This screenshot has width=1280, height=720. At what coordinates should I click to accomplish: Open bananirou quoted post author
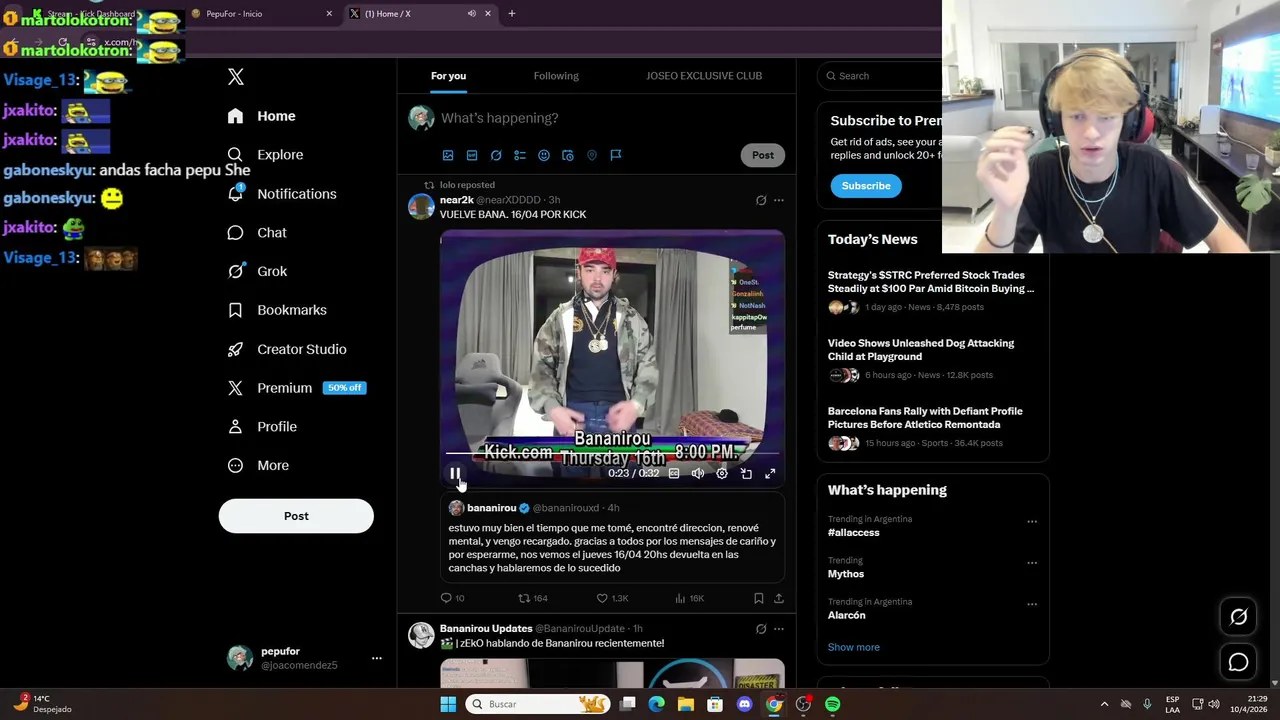tap(491, 508)
